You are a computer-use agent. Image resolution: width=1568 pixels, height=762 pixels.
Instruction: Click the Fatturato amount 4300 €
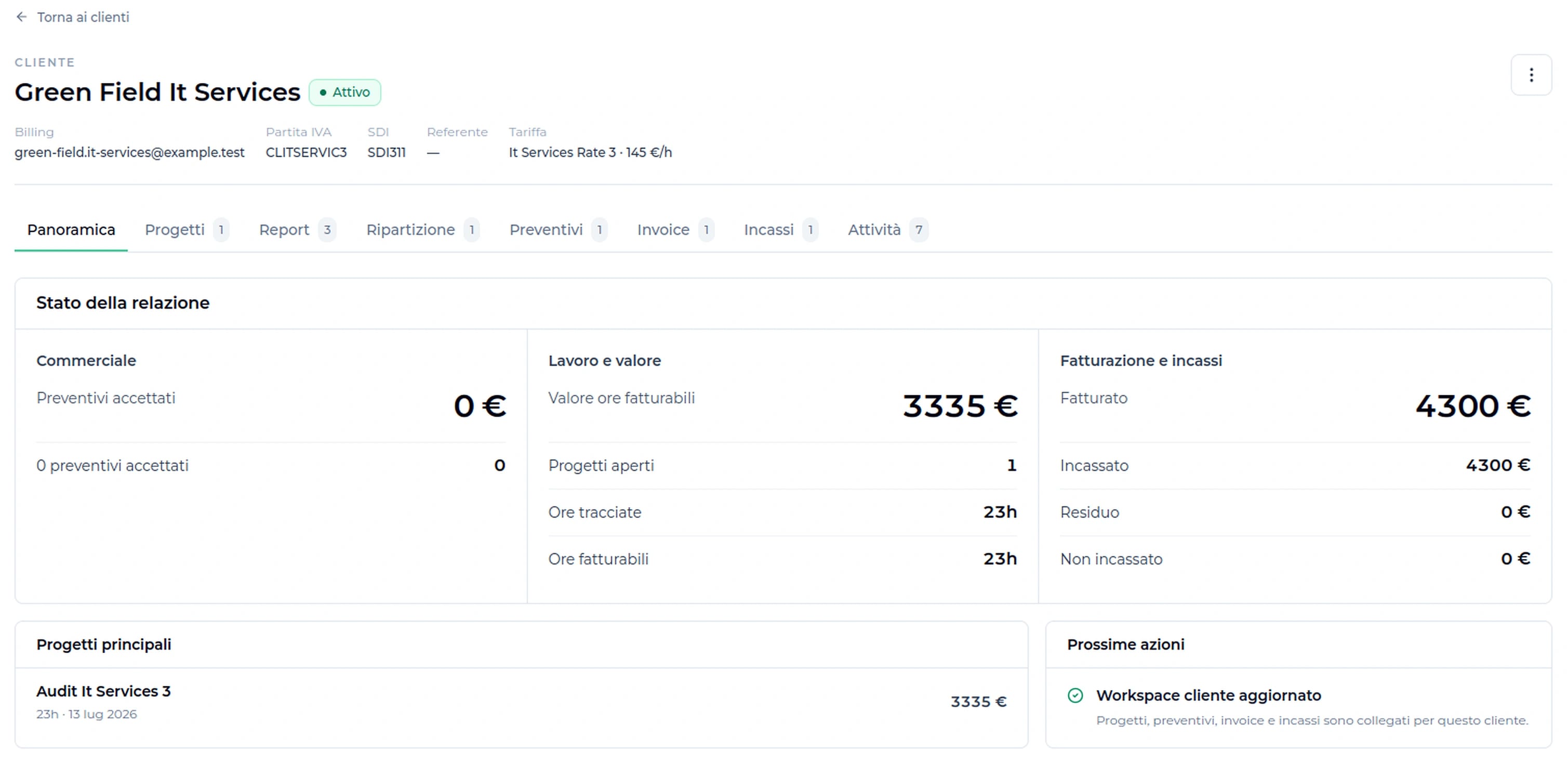pyautogui.click(x=1473, y=406)
